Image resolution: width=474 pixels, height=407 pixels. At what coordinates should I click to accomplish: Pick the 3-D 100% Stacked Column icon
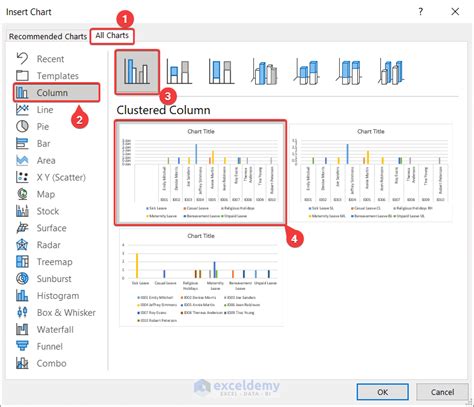349,72
